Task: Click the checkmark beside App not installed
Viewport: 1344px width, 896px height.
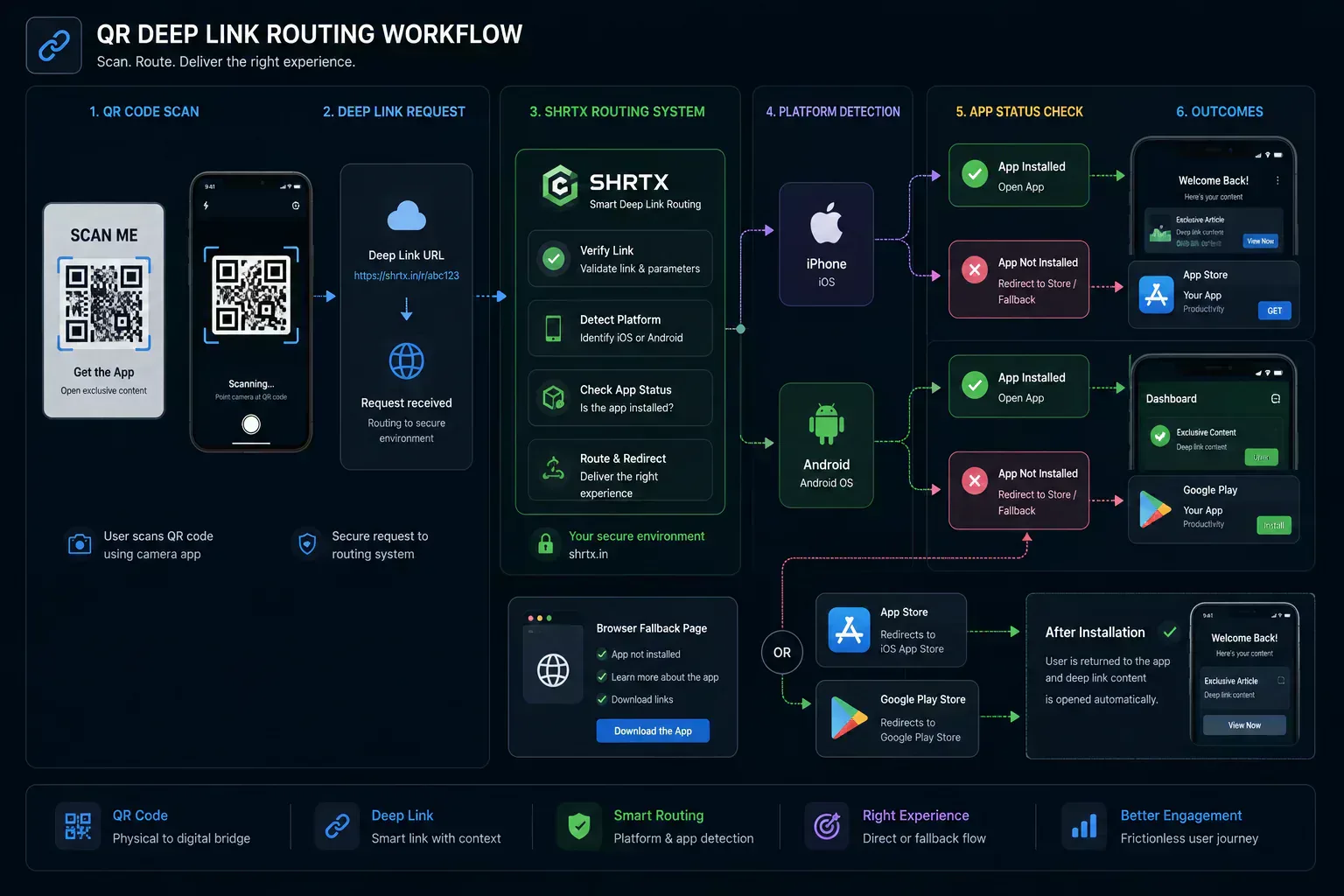Action: 602,654
